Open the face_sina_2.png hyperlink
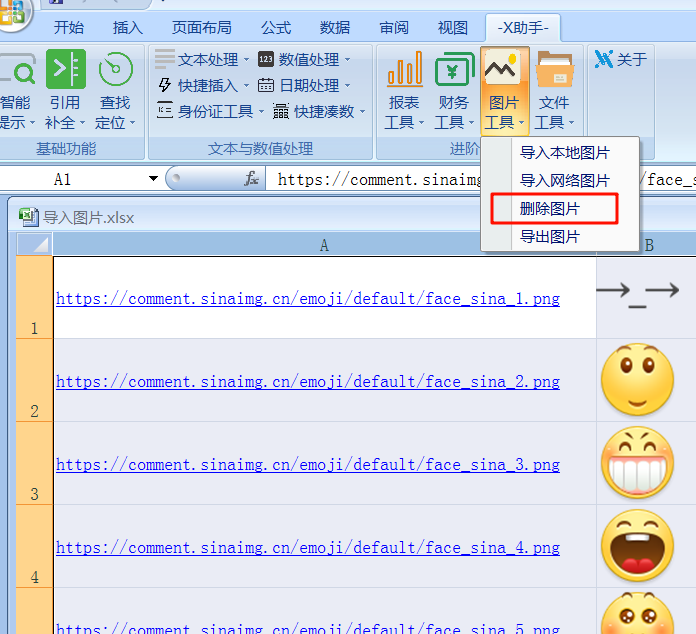696x634 pixels. point(308,381)
